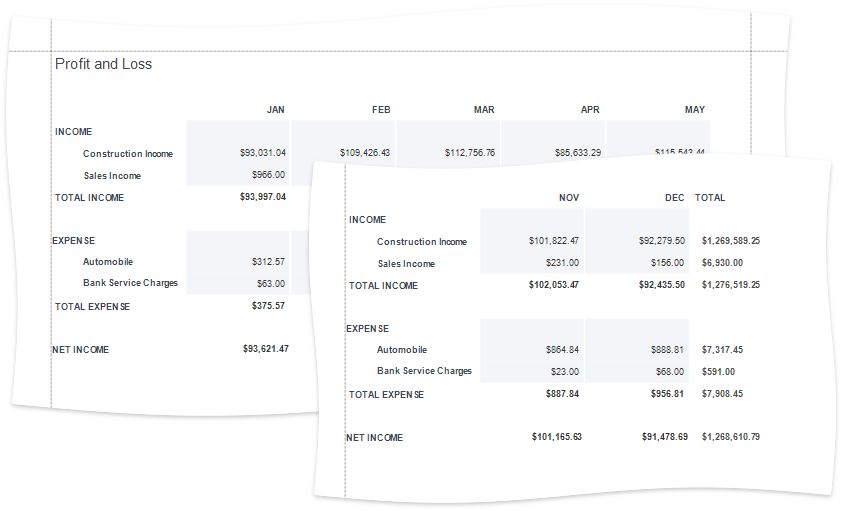Select the $93,621.47 net income value
The height and width of the screenshot is (511, 842).
(265, 349)
